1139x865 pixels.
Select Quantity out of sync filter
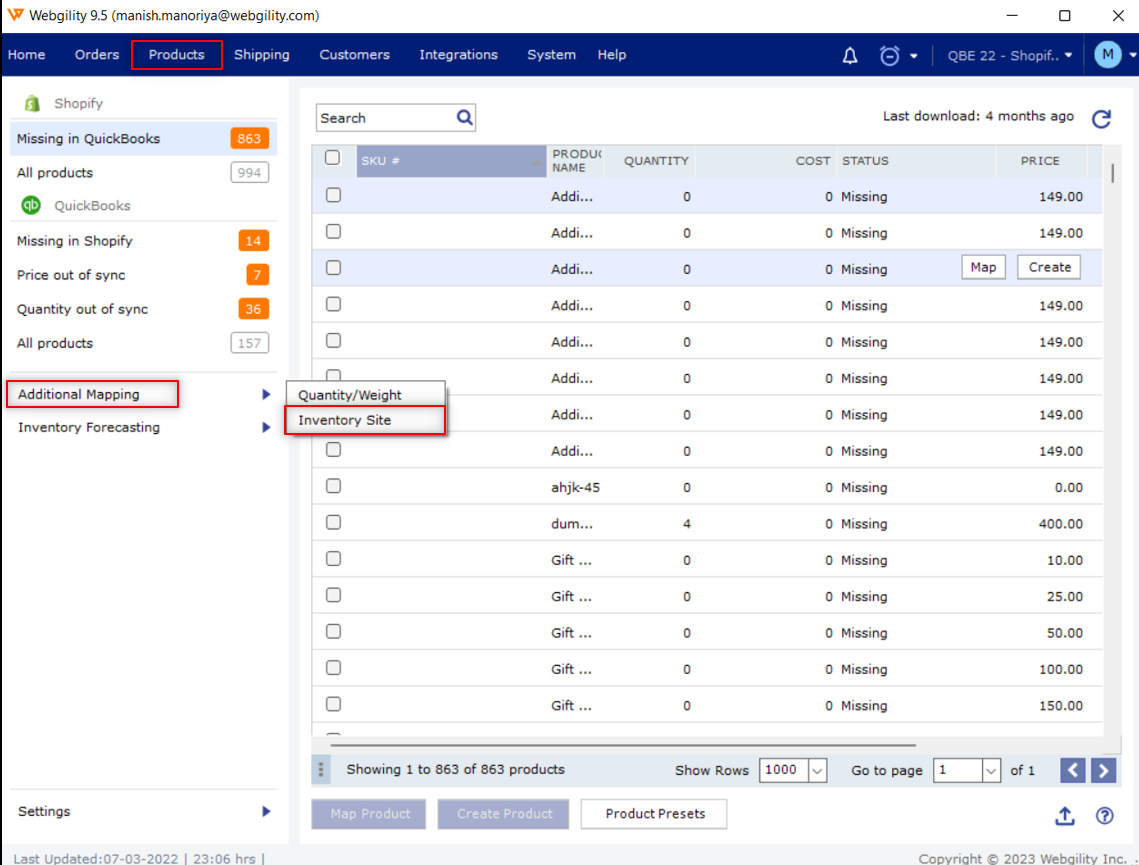click(x=143, y=309)
